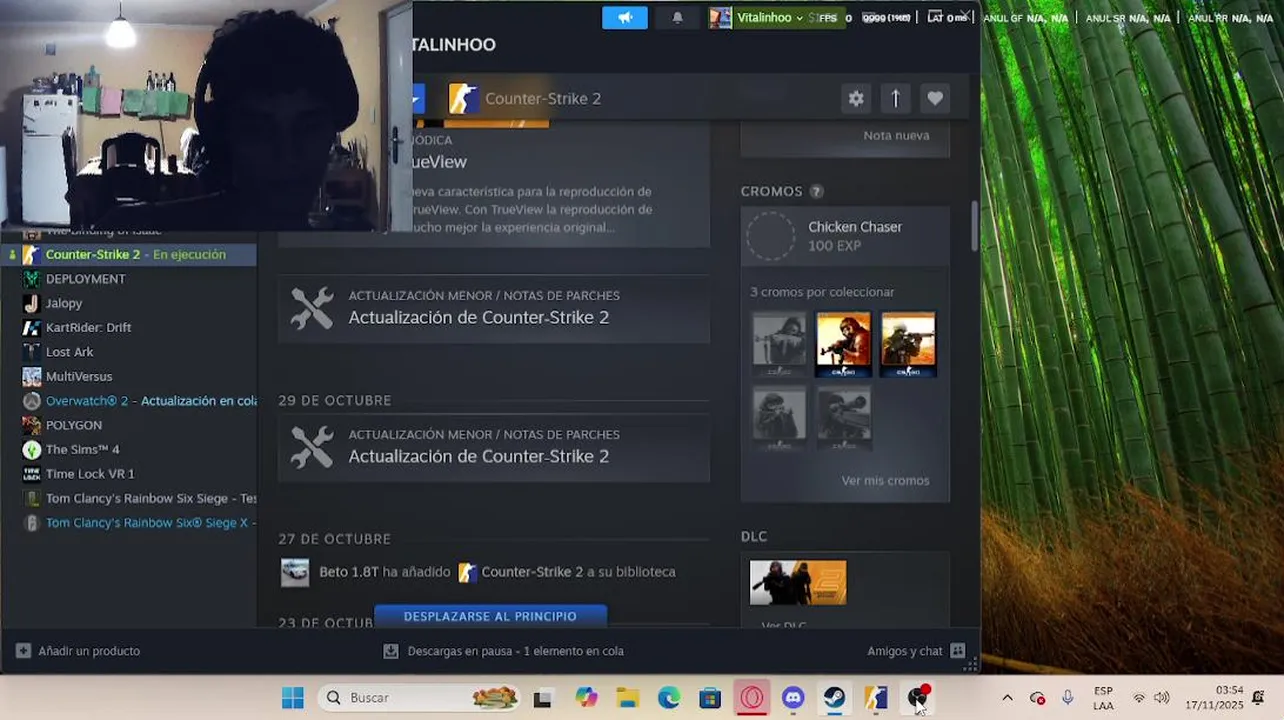
Task: Click the POLYGON game icon
Action: (32, 425)
